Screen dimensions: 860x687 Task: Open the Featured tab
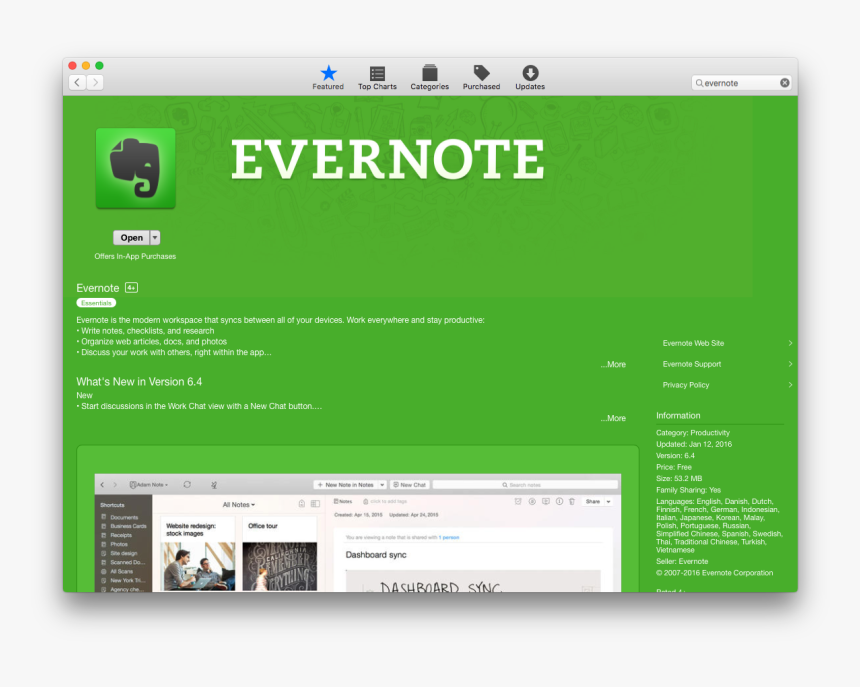[328, 77]
